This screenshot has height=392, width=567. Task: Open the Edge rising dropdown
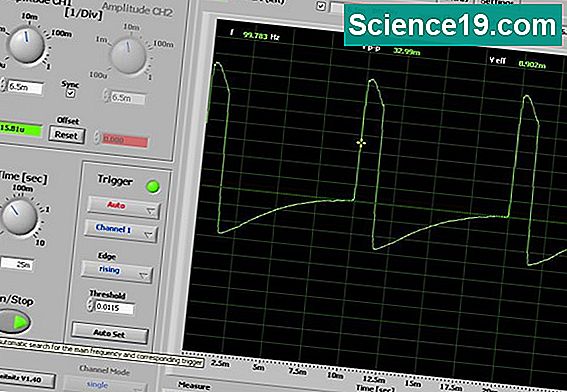(117, 271)
